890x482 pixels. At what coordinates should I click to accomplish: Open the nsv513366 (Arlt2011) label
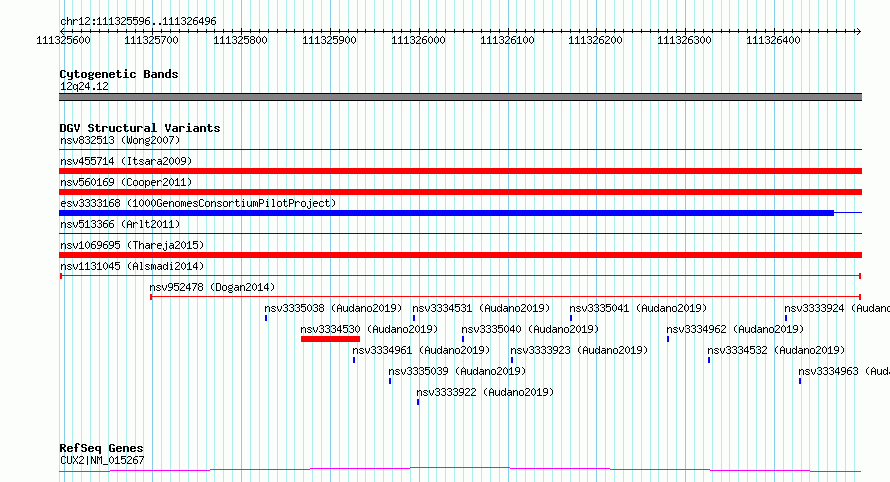(120, 224)
